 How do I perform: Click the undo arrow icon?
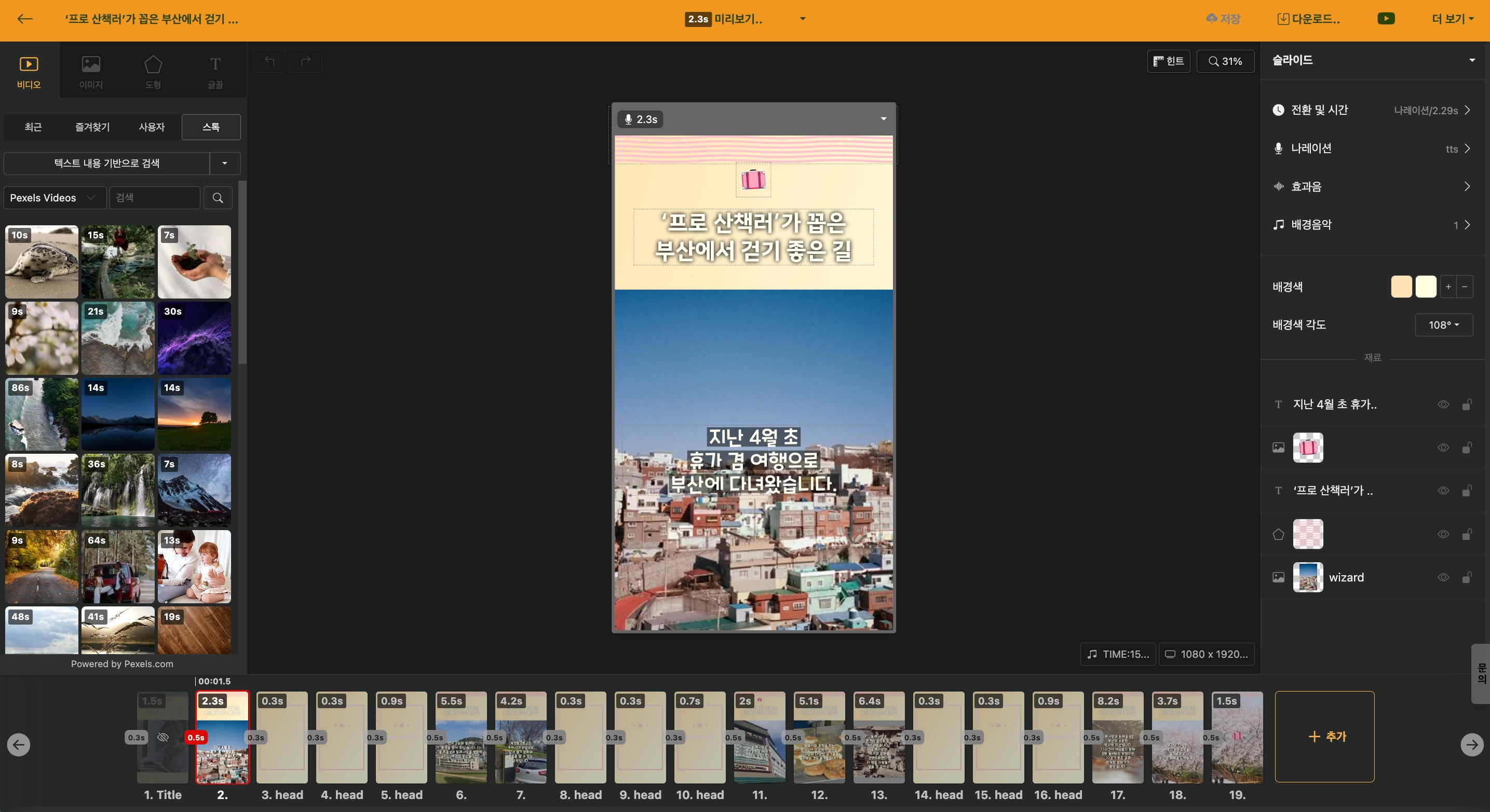[269, 61]
